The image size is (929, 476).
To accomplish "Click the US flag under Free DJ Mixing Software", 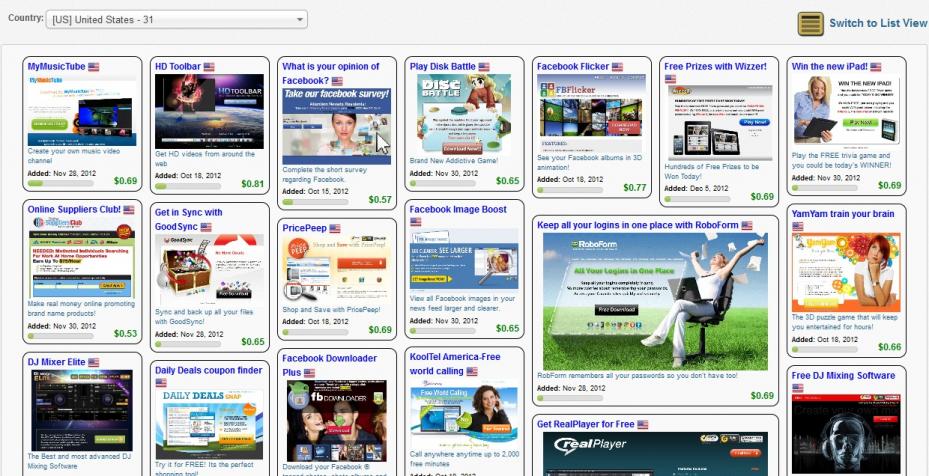I will (797, 388).
